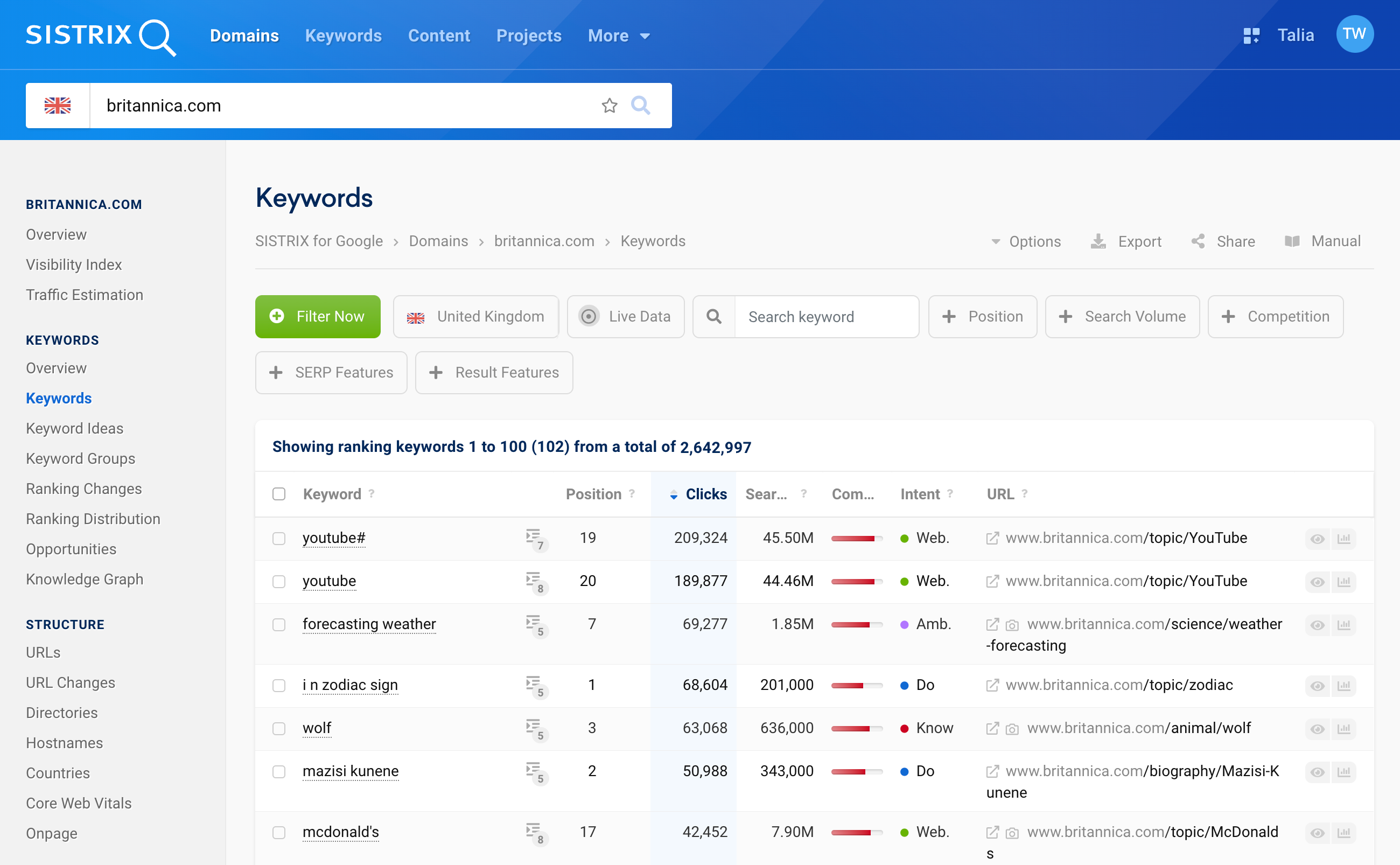Viewport: 1400px width, 865px height.
Task: Open SERP list icon for forecasting weather
Action: (x=536, y=625)
